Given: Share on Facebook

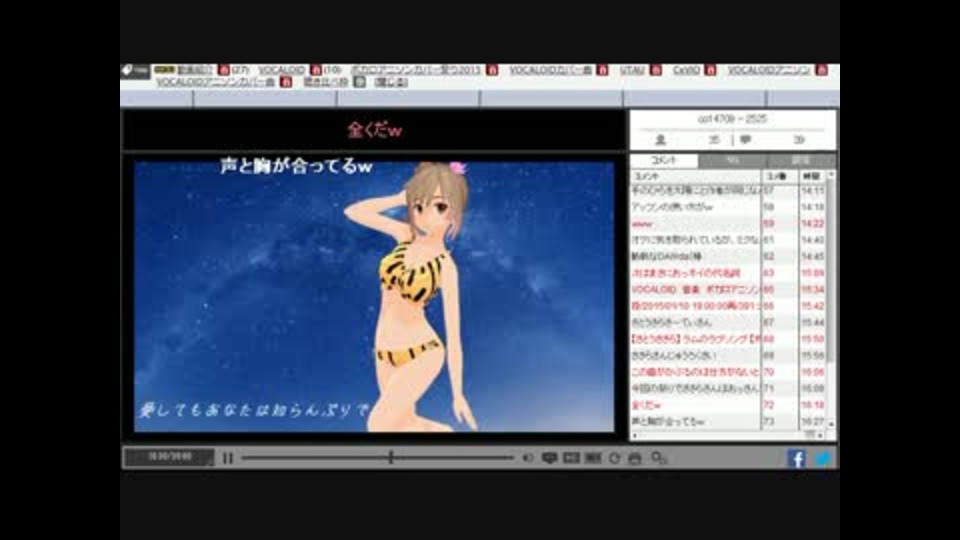Looking at the screenshot, I should tap(796, 459).
